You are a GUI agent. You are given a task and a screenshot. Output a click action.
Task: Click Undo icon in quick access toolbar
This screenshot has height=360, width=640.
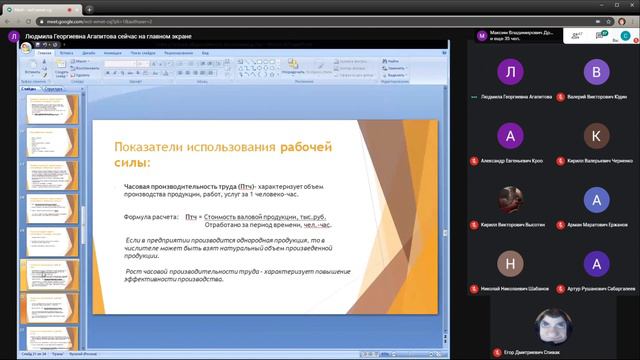pyautogui.click(x=45, y=44)
